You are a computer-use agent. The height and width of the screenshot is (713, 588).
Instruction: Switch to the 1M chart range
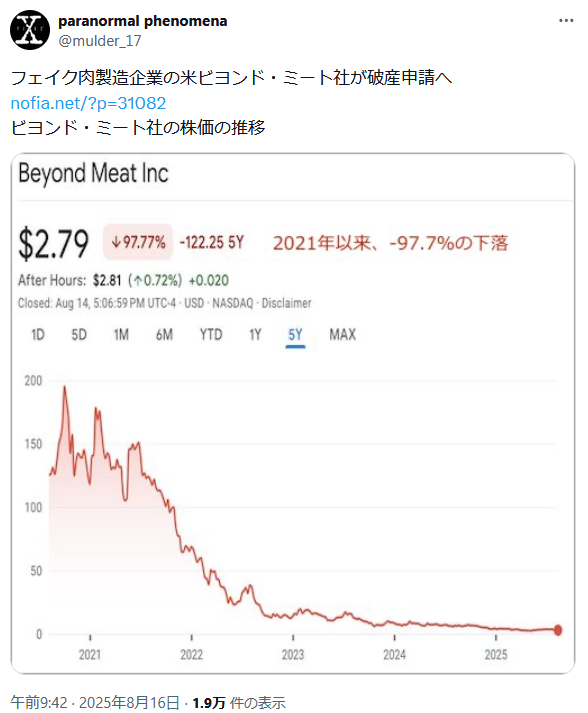point(121,335)
